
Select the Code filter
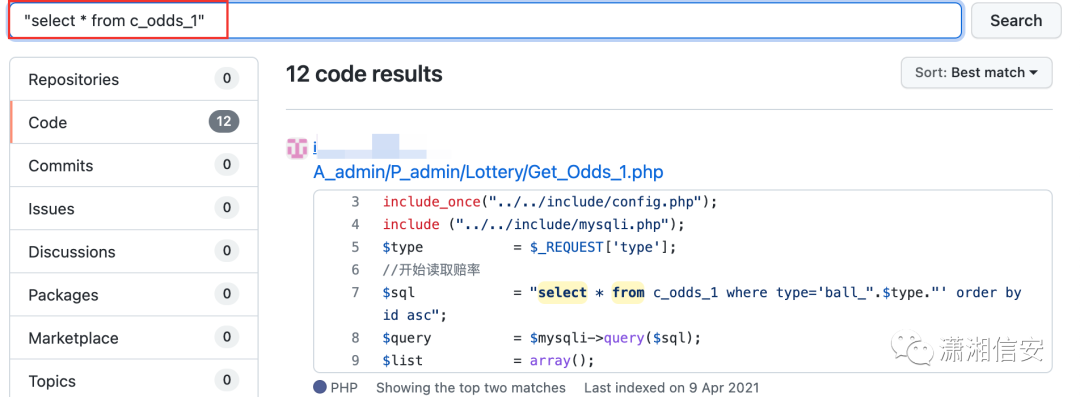click(x=134, y=123)
